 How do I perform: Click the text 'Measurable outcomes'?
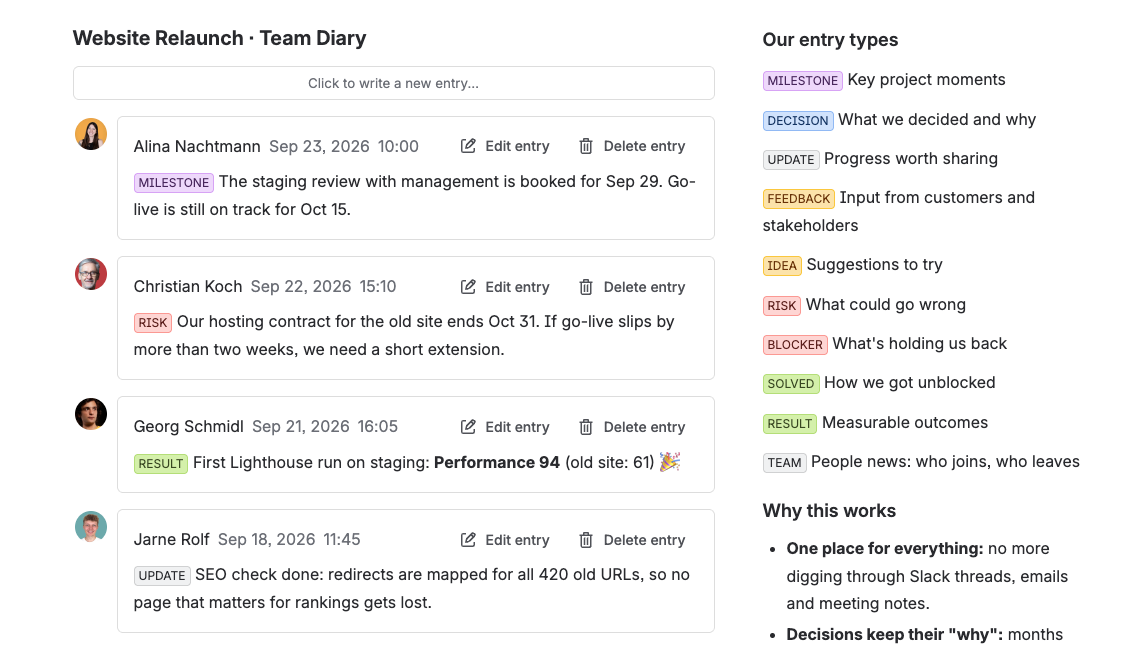[905, 423]
